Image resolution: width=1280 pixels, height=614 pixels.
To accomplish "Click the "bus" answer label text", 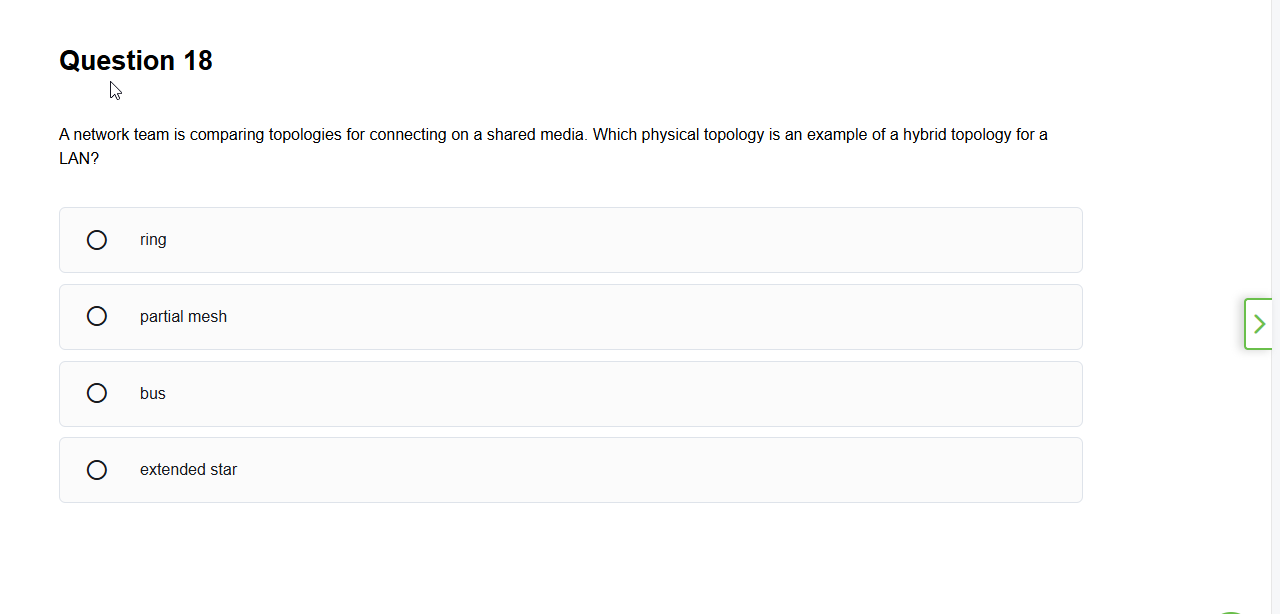I will (153, 394).
